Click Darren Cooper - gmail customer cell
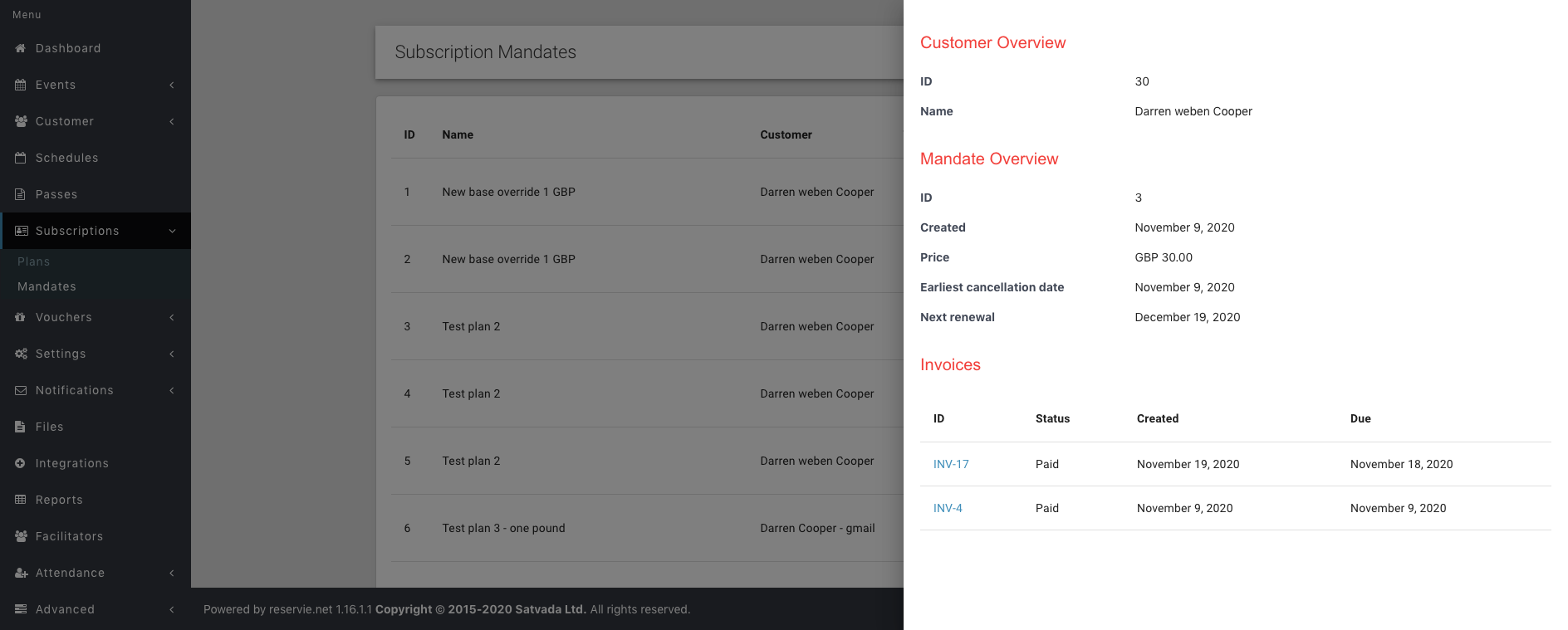This screenshot has height=630, width=1568. click(x=817, y=528)
